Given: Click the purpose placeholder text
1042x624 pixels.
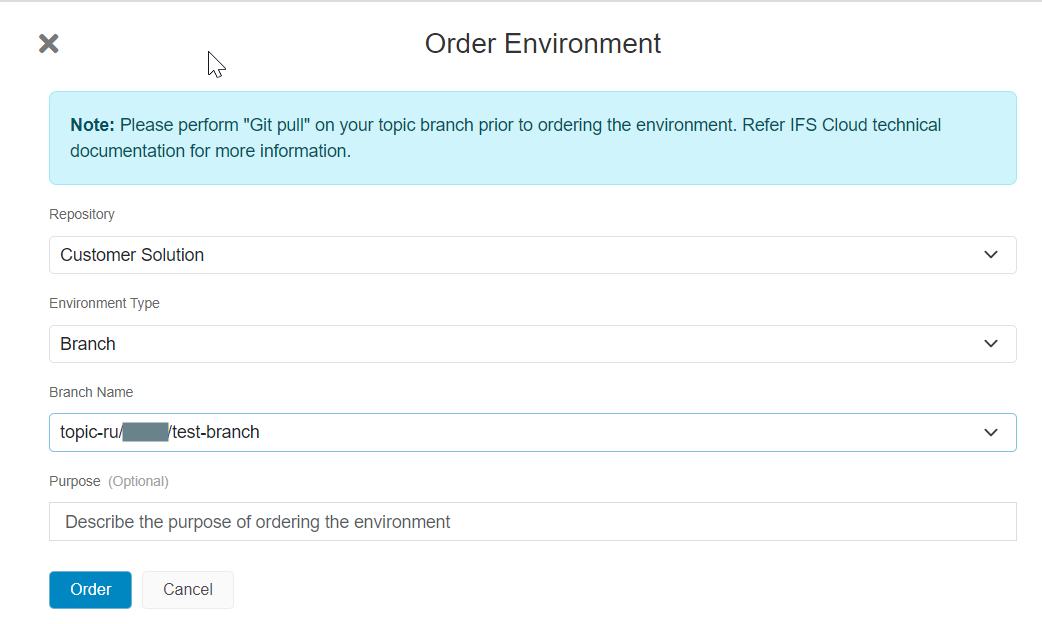Looking at the screenshot, I should coord(258,521).
